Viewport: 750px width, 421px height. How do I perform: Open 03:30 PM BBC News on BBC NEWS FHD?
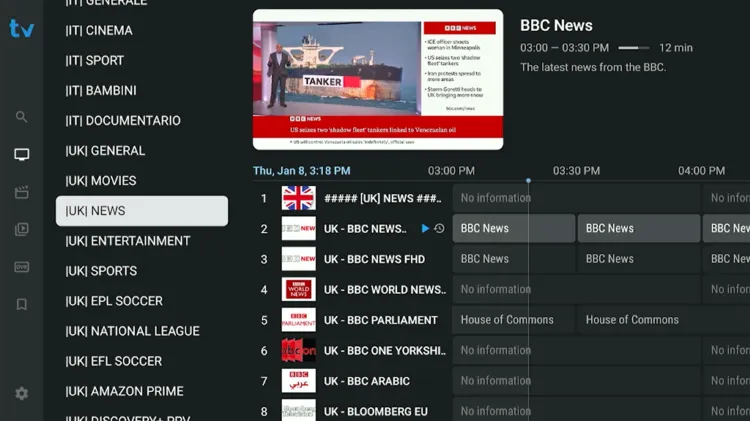click(x=639, y=259)
